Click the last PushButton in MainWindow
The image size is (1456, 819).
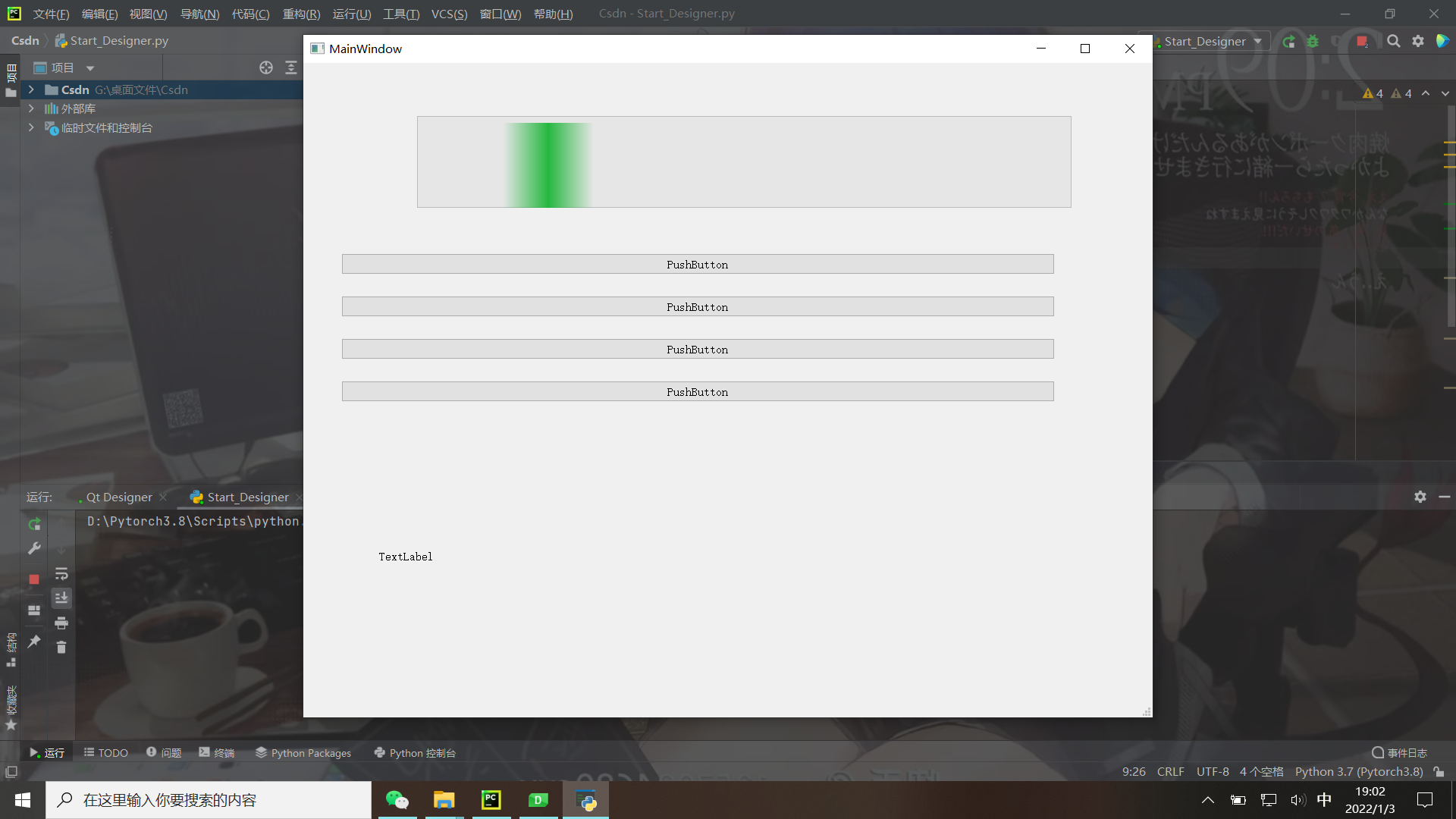point(697,391)
